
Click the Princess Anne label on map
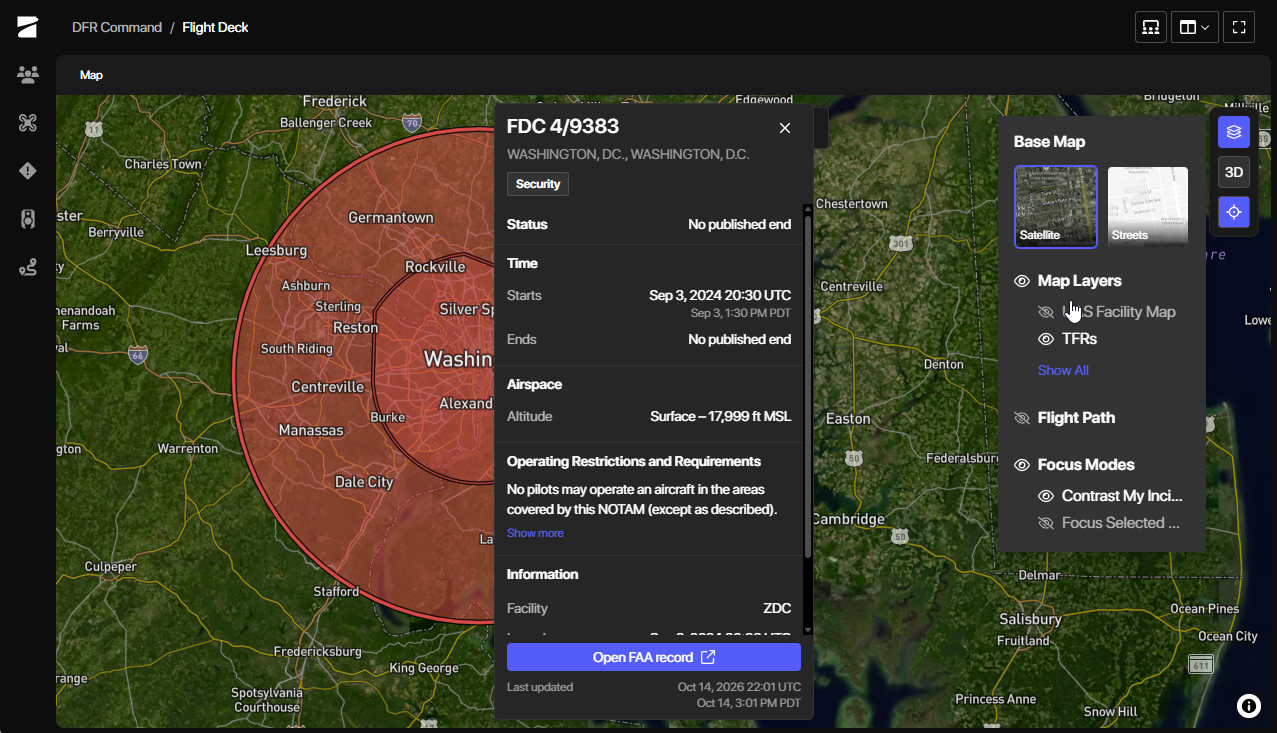tap(995, 699)
